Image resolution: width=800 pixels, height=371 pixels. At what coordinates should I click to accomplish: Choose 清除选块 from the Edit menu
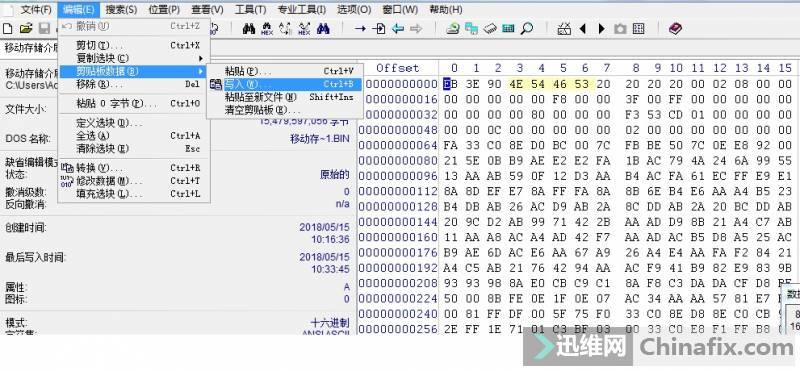[134, 149]
